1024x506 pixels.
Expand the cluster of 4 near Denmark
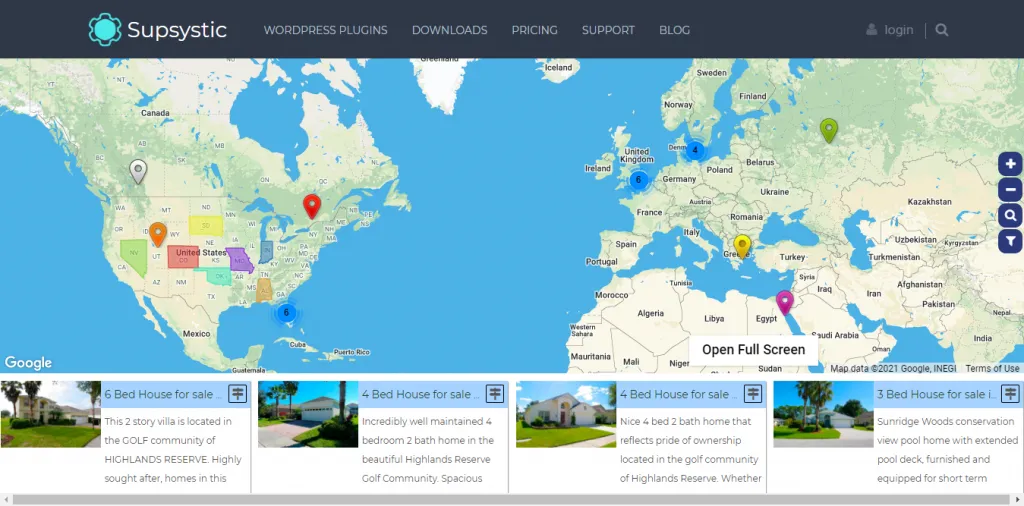[x=695, y=150]
